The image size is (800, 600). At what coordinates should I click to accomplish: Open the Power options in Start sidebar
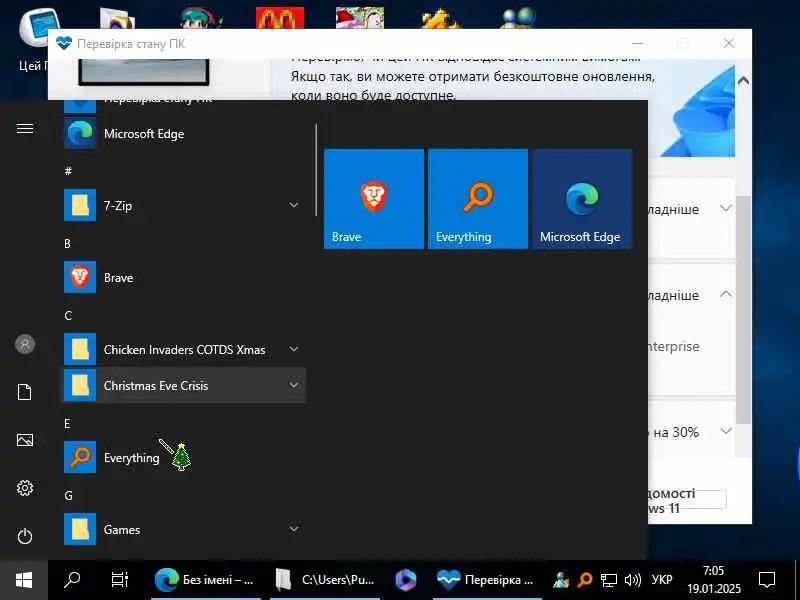(24, 536)
